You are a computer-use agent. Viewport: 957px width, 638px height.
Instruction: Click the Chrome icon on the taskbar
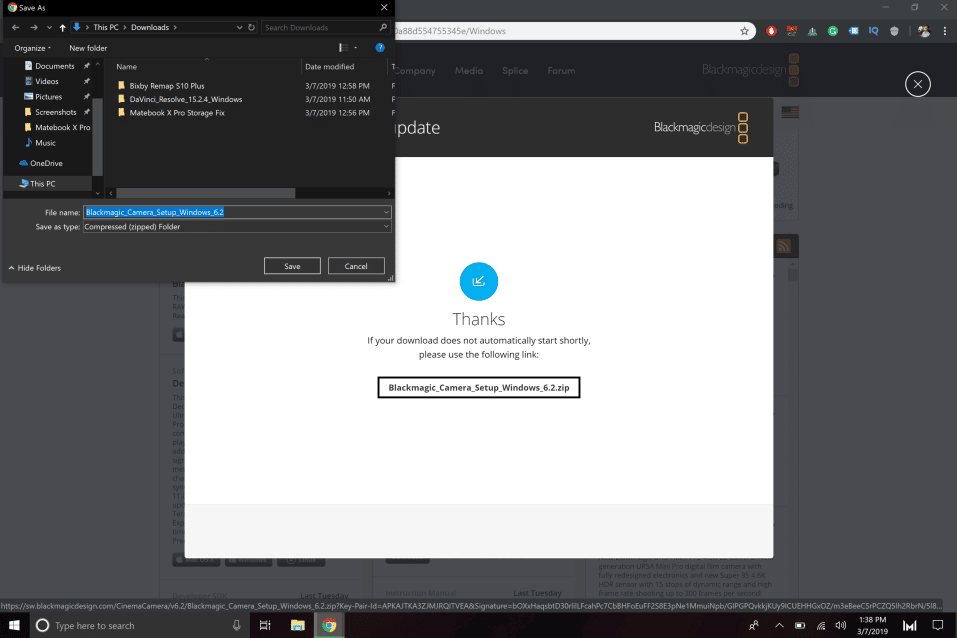click(329, 625)
